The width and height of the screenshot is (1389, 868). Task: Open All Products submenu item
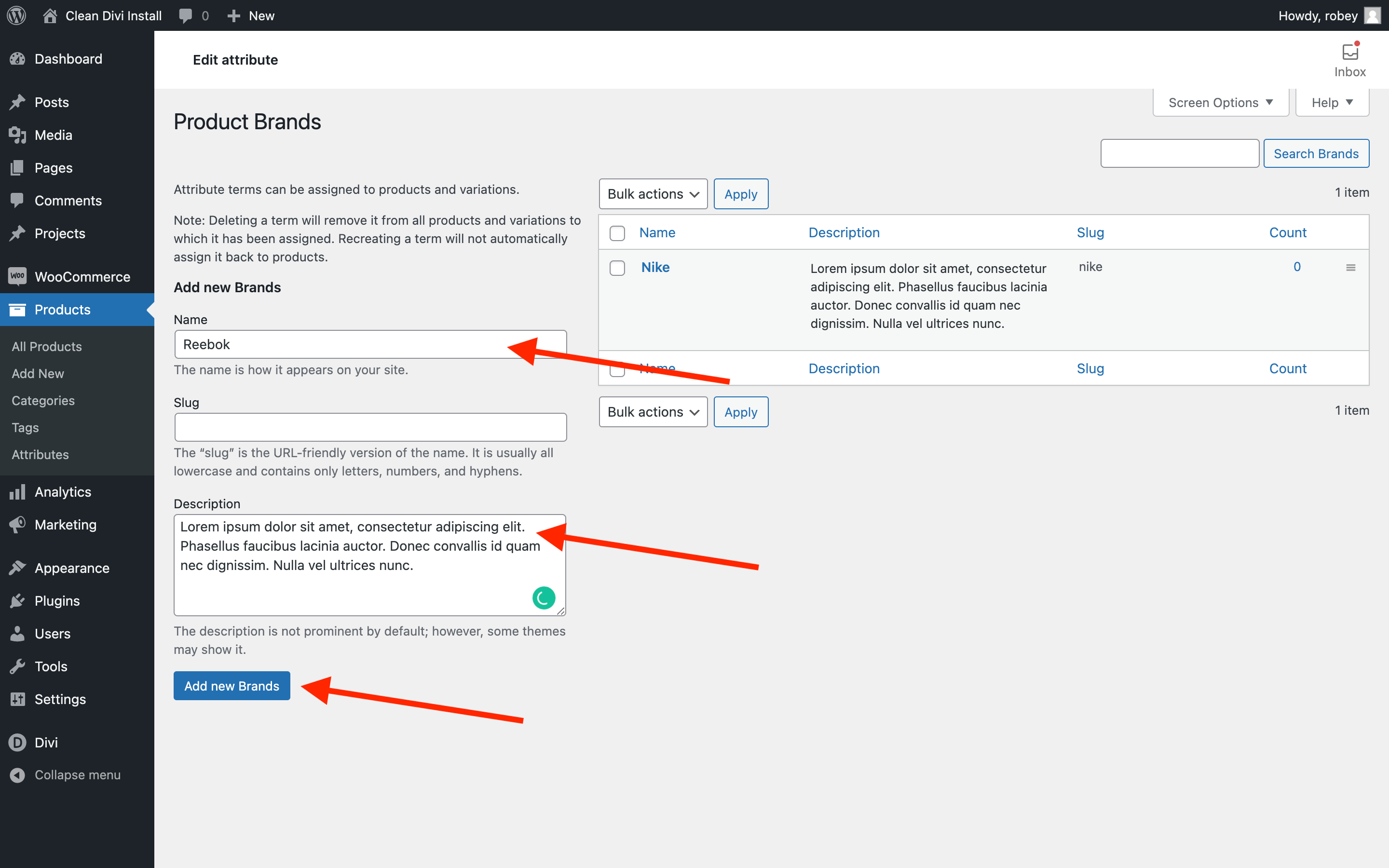pos(46,346)
